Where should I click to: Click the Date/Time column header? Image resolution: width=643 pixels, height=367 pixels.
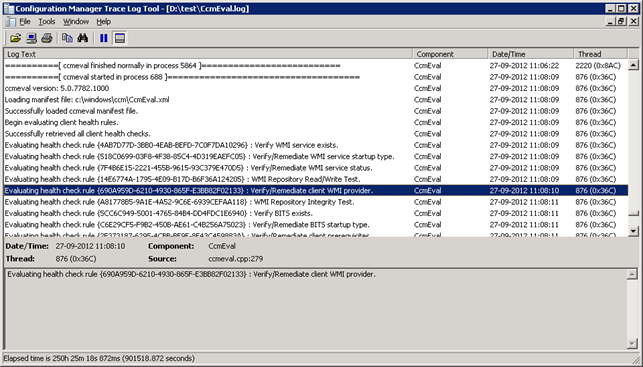pyautogui.click(x=531, y=54)
